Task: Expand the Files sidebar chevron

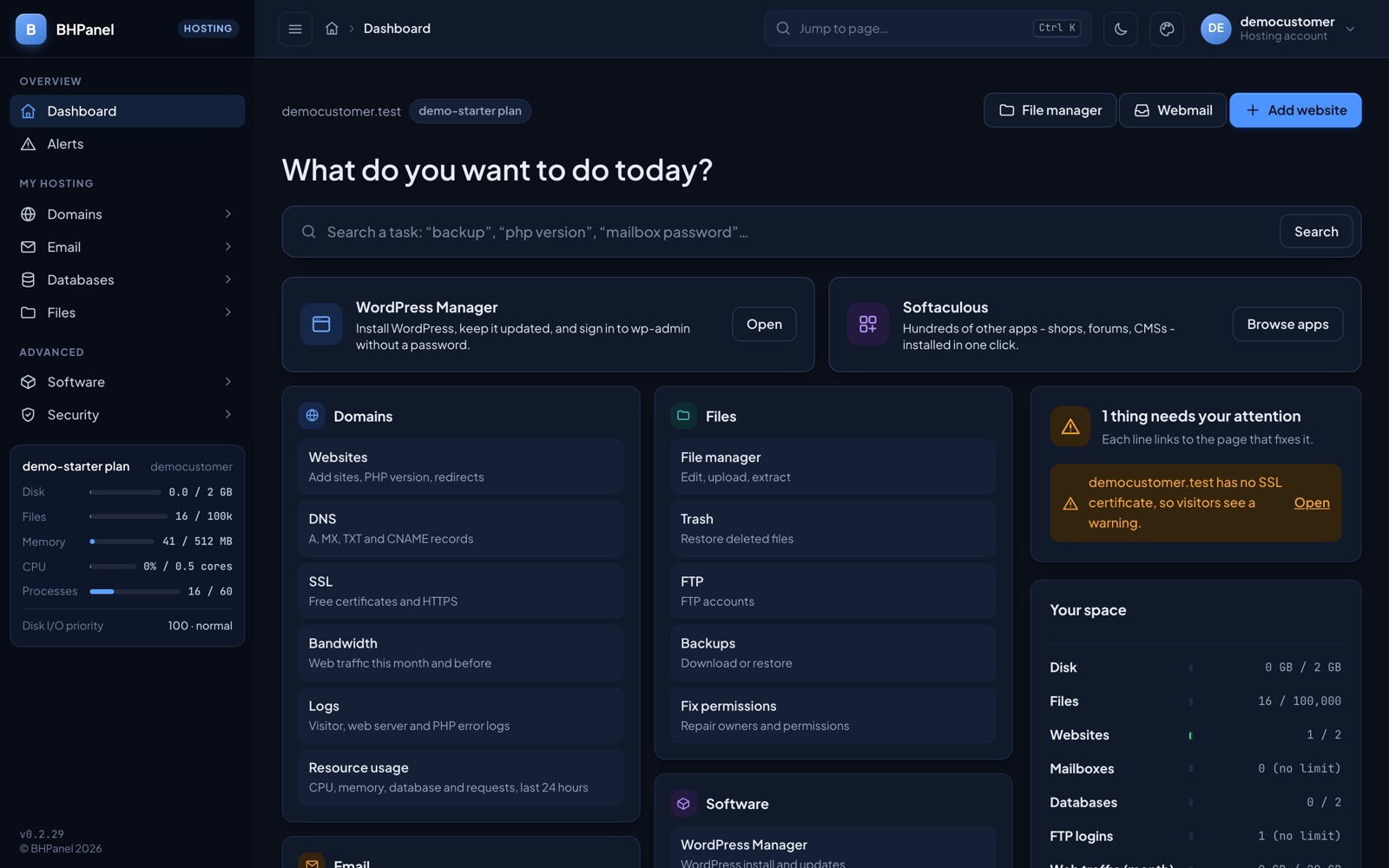Action: click(228, 312)
